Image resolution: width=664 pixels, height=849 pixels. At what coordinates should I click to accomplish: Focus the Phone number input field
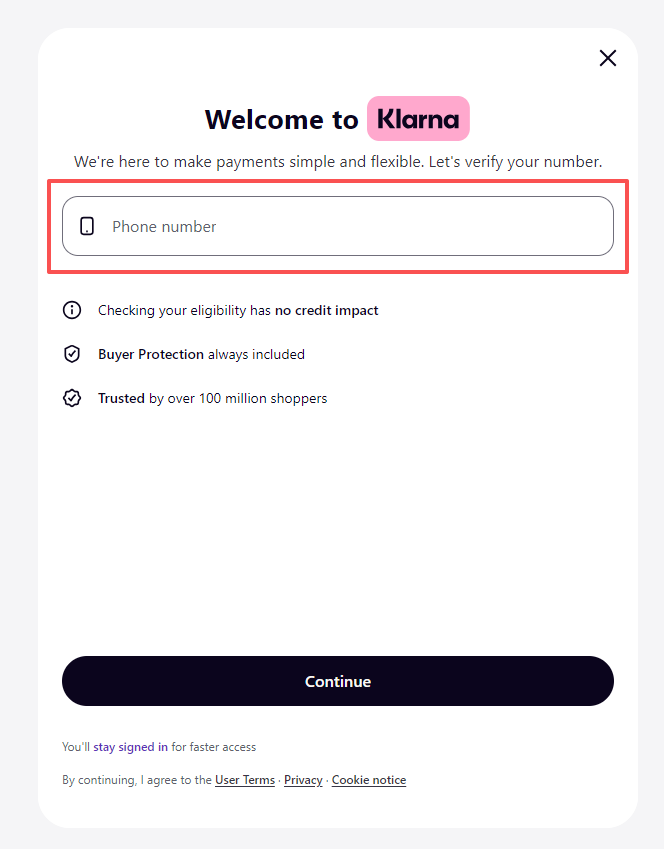click(350, 226)
